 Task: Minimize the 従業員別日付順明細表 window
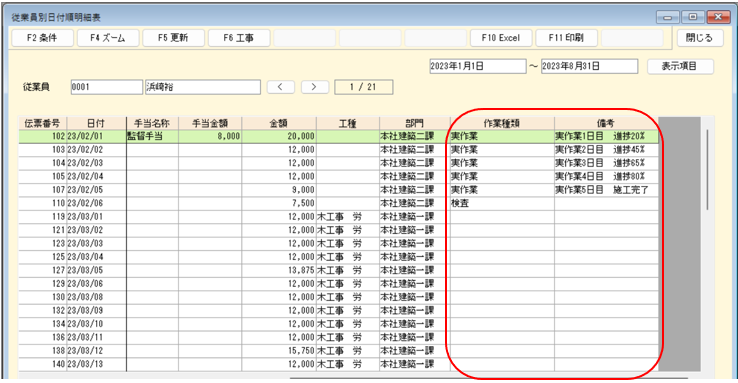point(667,17)
